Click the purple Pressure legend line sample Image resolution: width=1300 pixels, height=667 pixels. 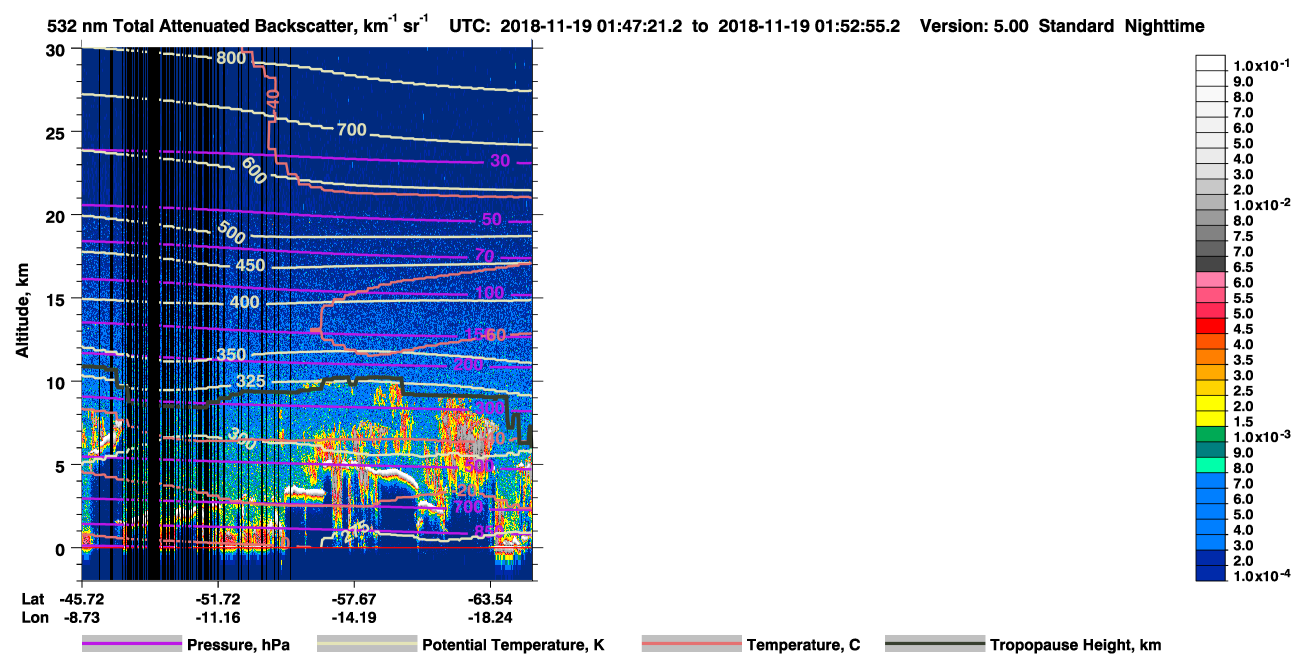(132, 644)
